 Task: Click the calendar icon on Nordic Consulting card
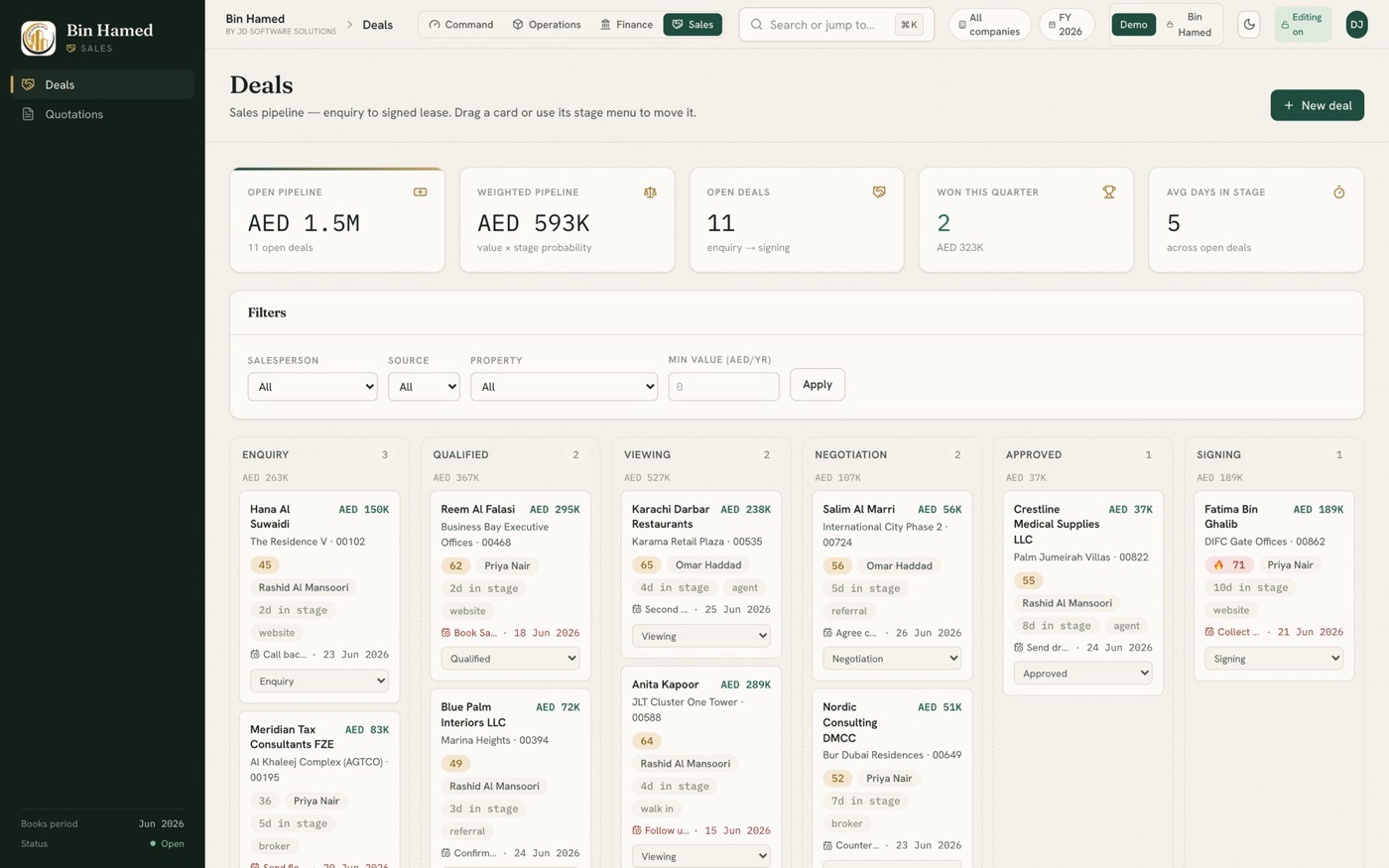pyautogui.click(x=827, y=845)
